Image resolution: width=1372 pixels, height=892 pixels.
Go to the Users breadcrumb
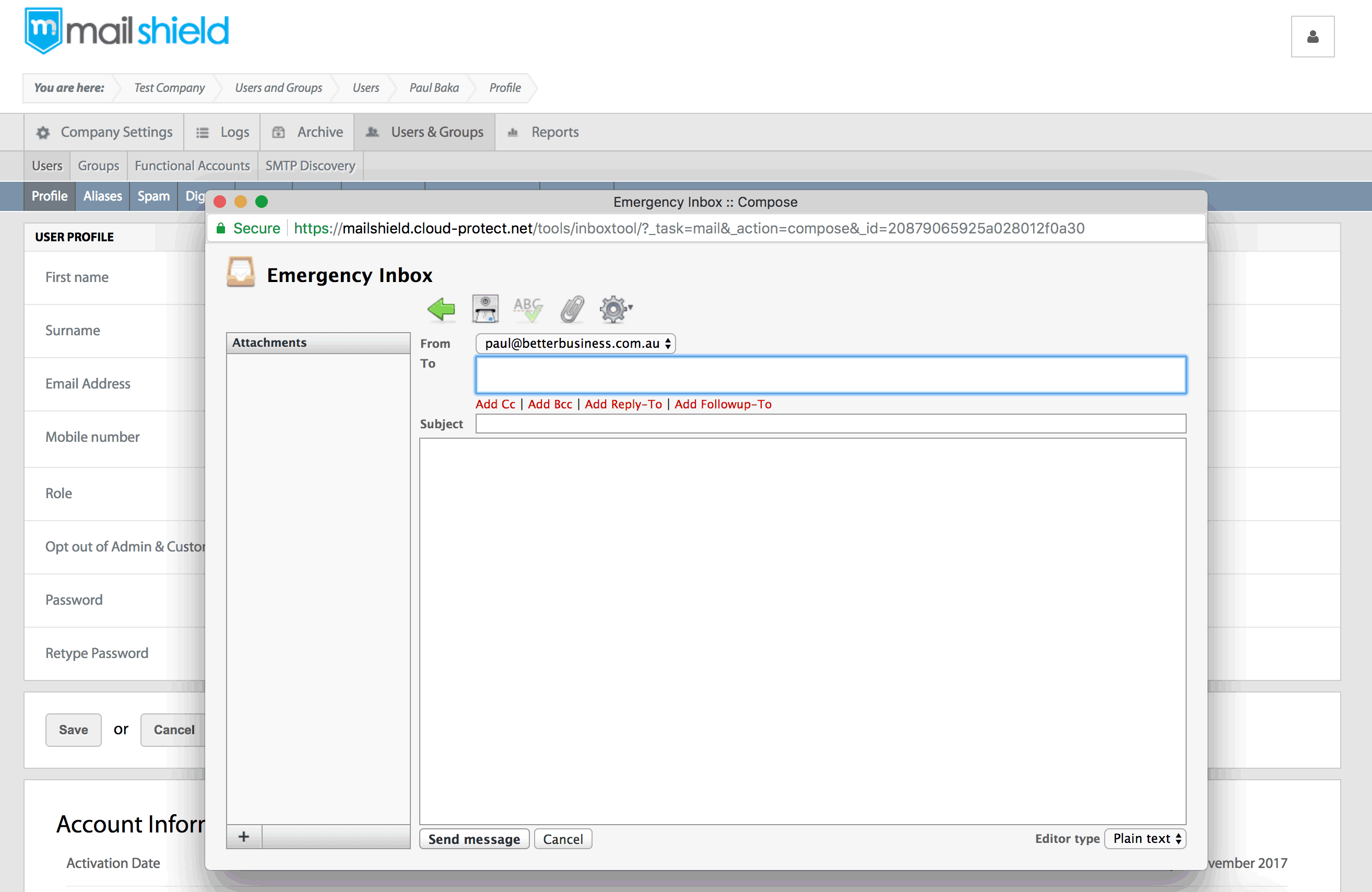click(366, 88)
